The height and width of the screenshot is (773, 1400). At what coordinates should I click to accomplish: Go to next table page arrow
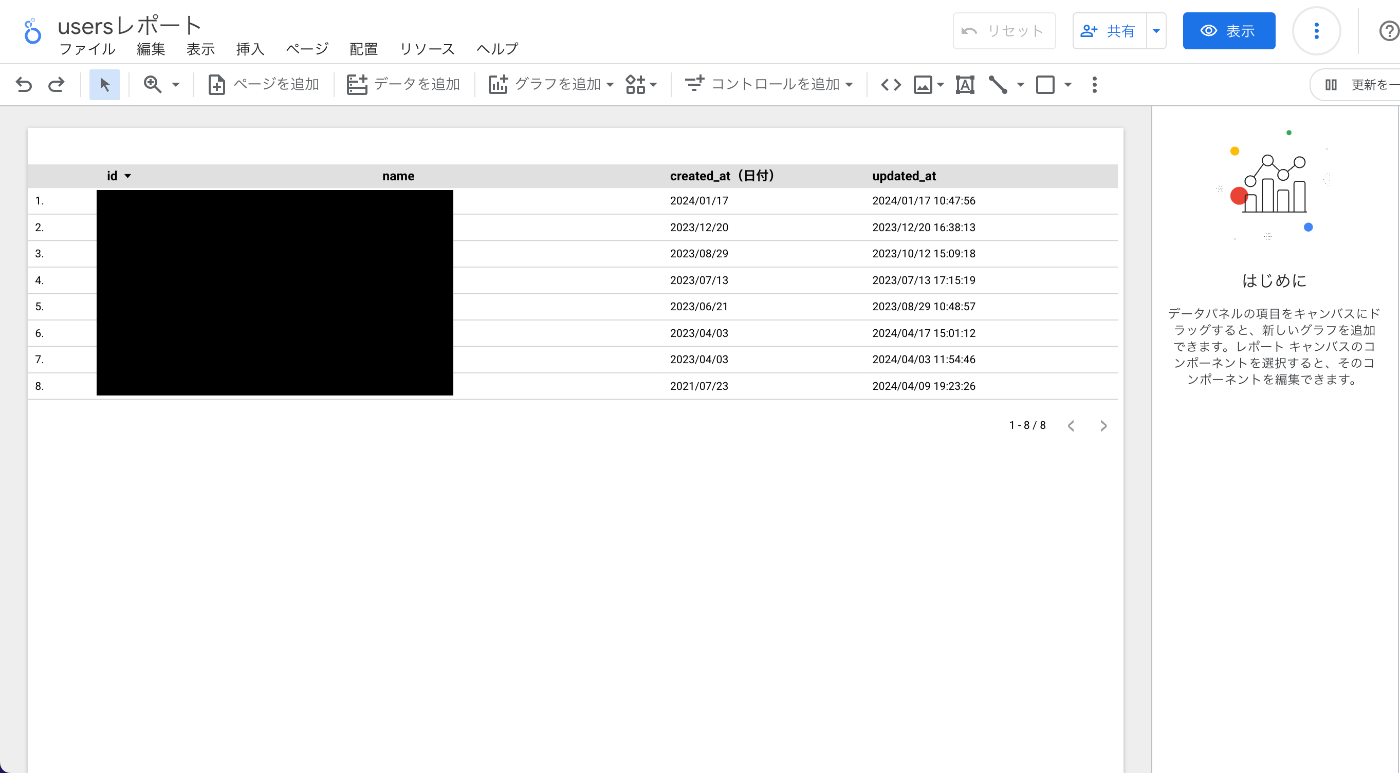pos(1104,426)
